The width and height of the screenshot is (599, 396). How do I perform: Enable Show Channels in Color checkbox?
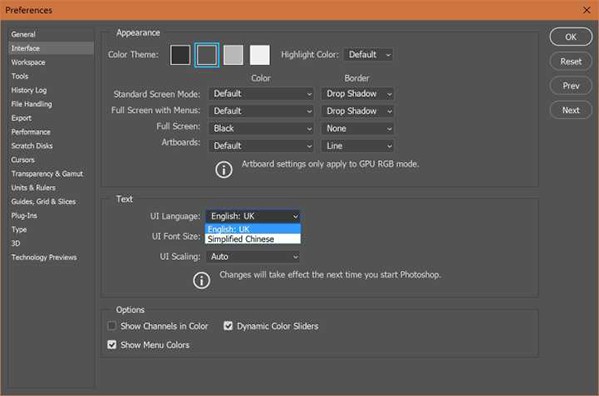point(112,326)
